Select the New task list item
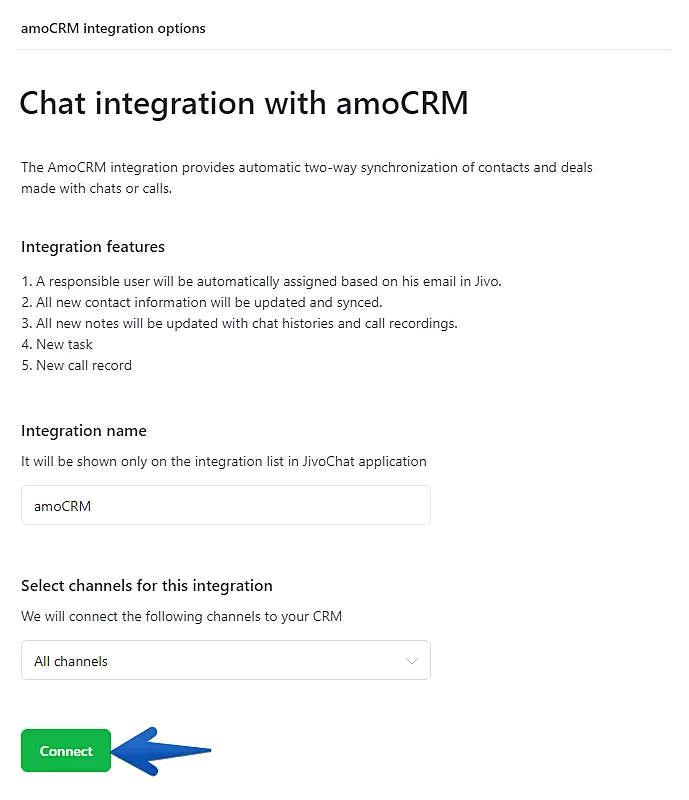This screenshot has height=800, width=689. (x=57, y=344)
